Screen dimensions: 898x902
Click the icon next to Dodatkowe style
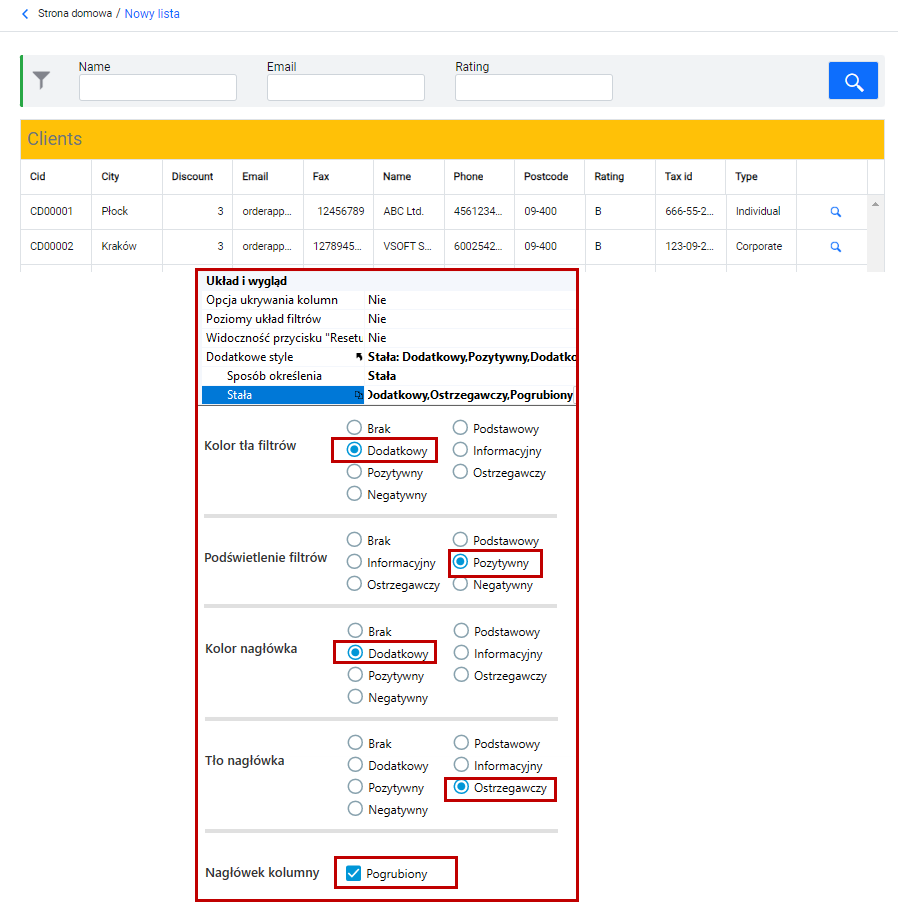click(358, 357)
